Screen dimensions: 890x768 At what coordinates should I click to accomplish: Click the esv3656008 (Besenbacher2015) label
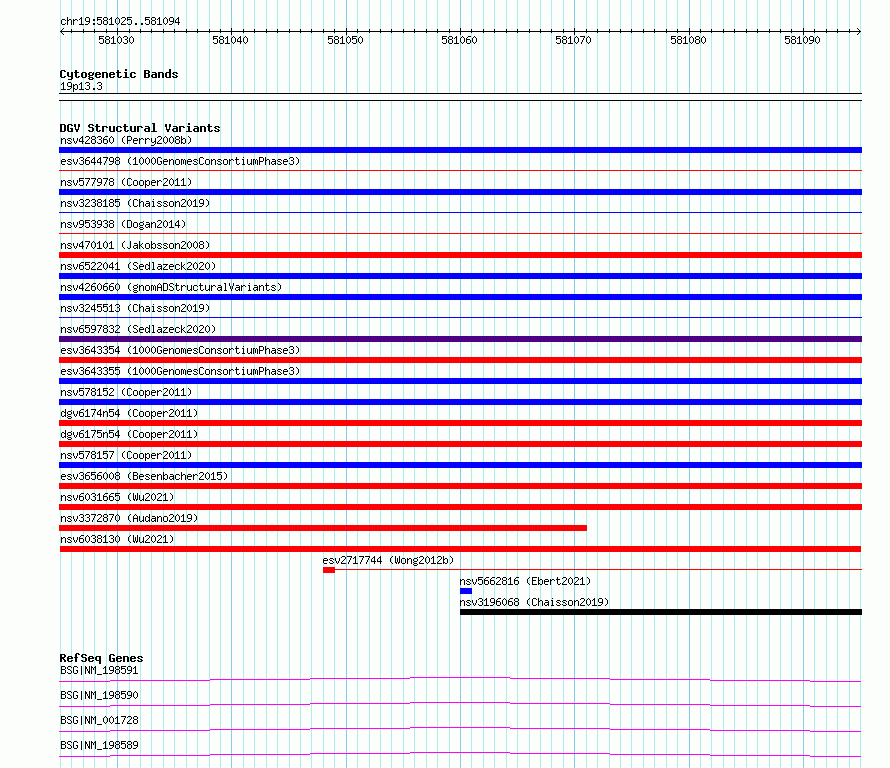coord(144,476)
